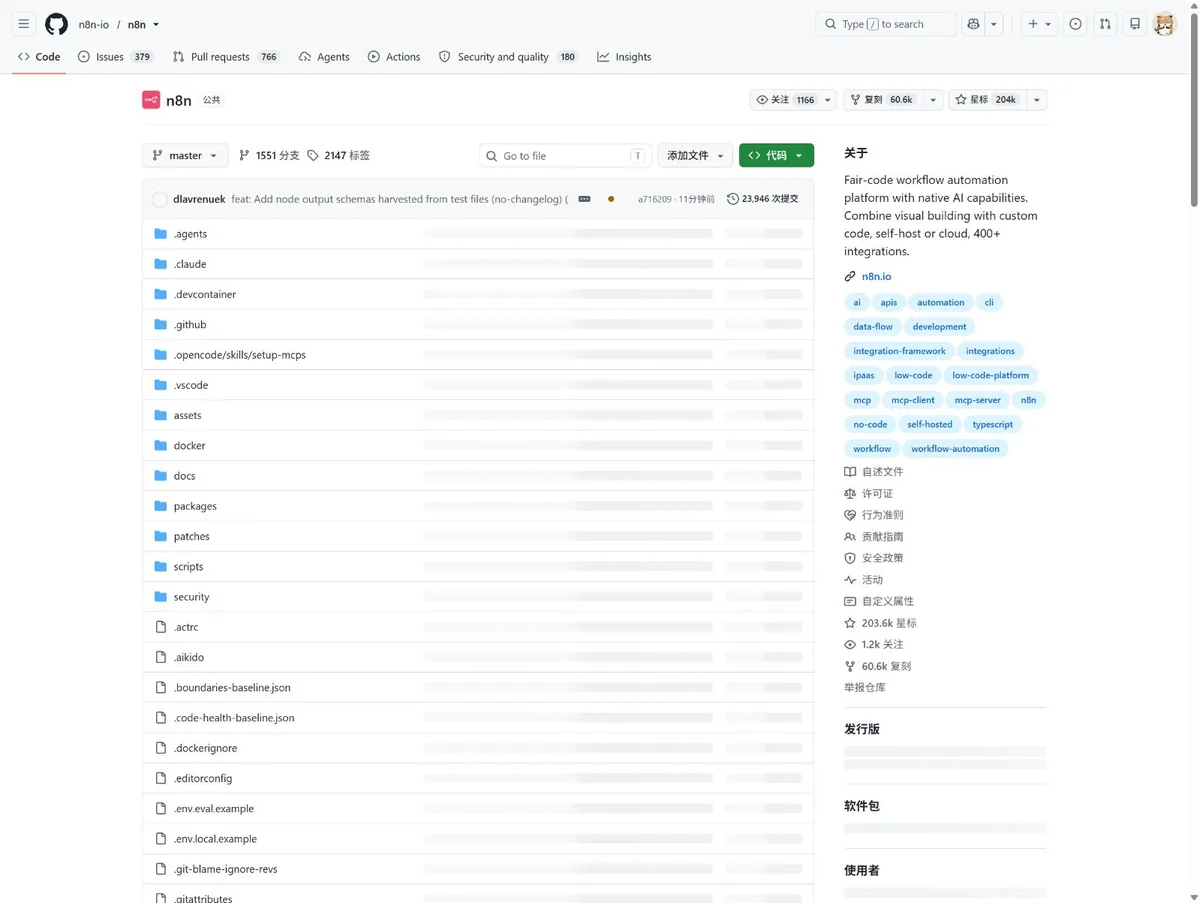Click the n8n repository logo

151,100
